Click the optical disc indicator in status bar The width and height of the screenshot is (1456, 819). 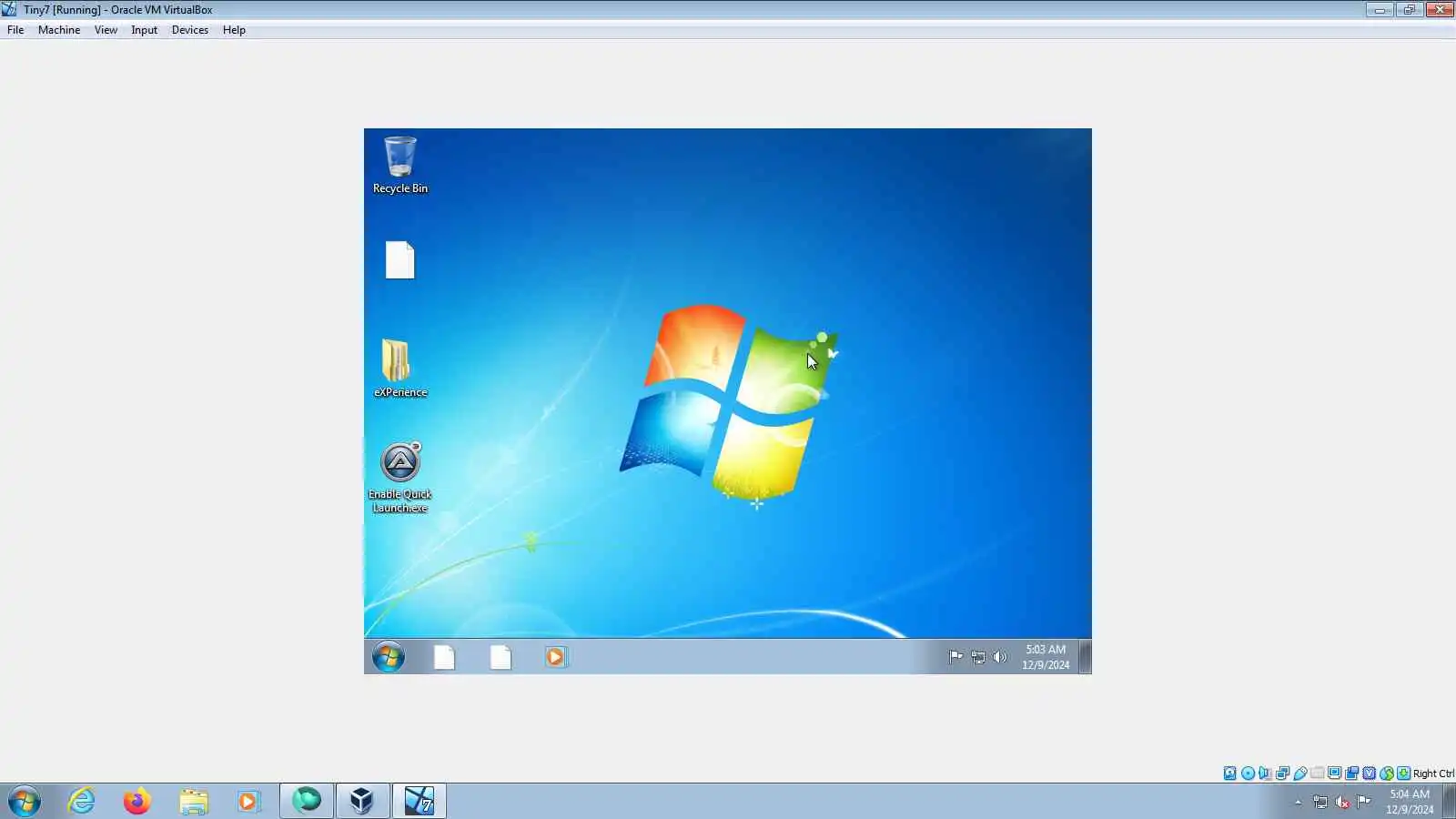coord(1248,773)
